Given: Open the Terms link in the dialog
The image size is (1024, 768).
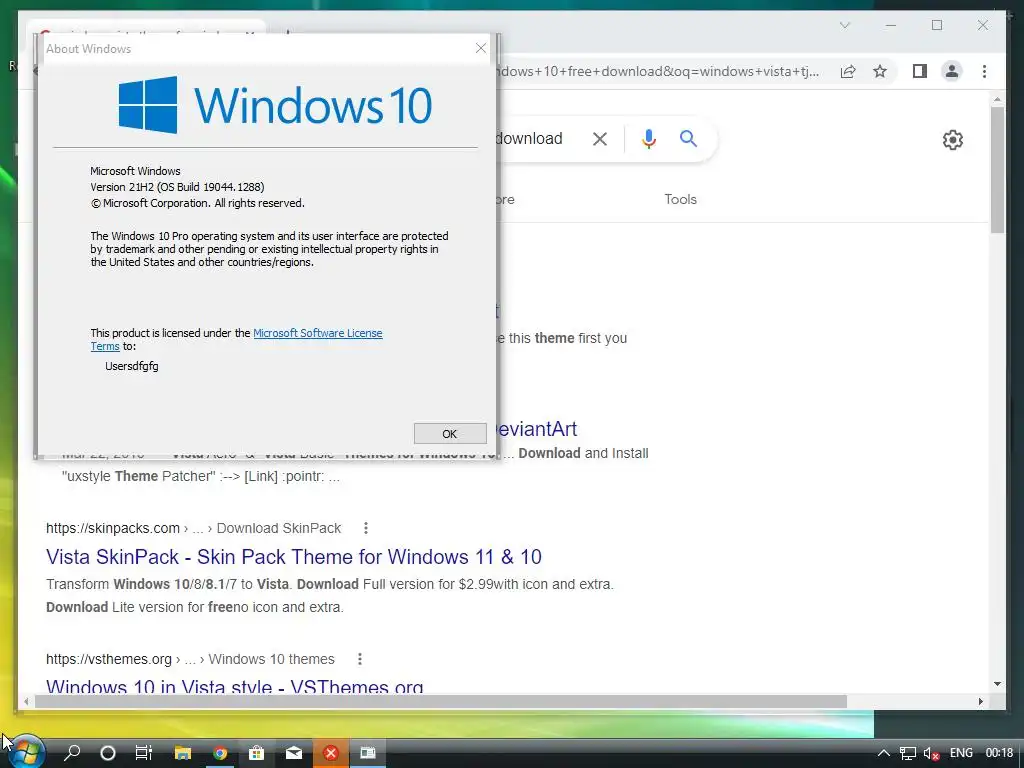Looking at the screenshot, I should (x=105, y=346).
